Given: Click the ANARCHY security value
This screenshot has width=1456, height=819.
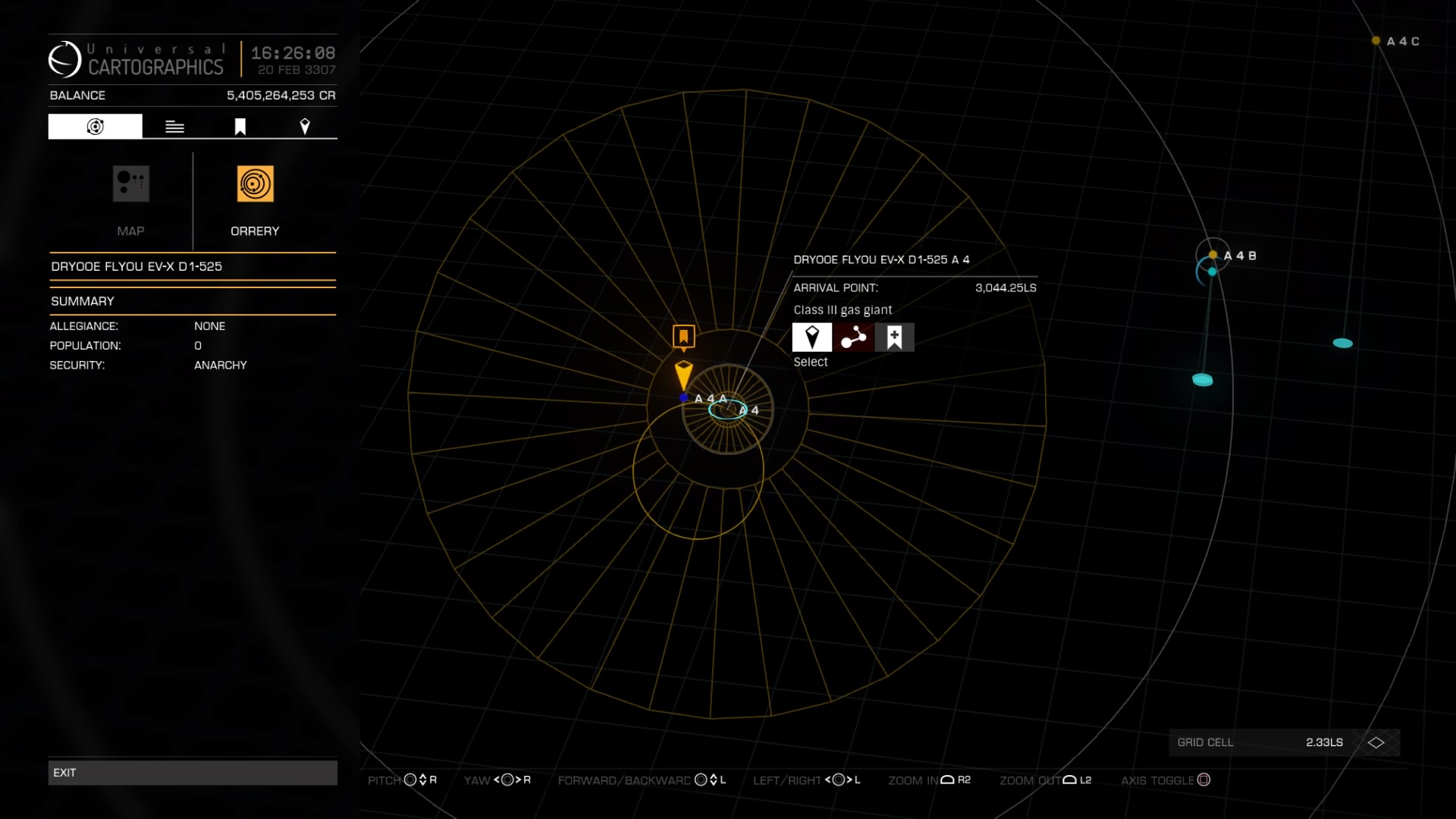Looking at the screenshot, I should 221,365.
